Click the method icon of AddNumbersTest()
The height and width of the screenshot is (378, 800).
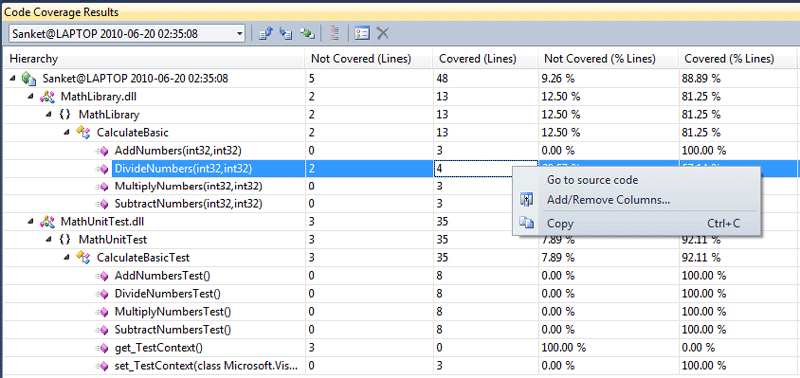[102, 276]
